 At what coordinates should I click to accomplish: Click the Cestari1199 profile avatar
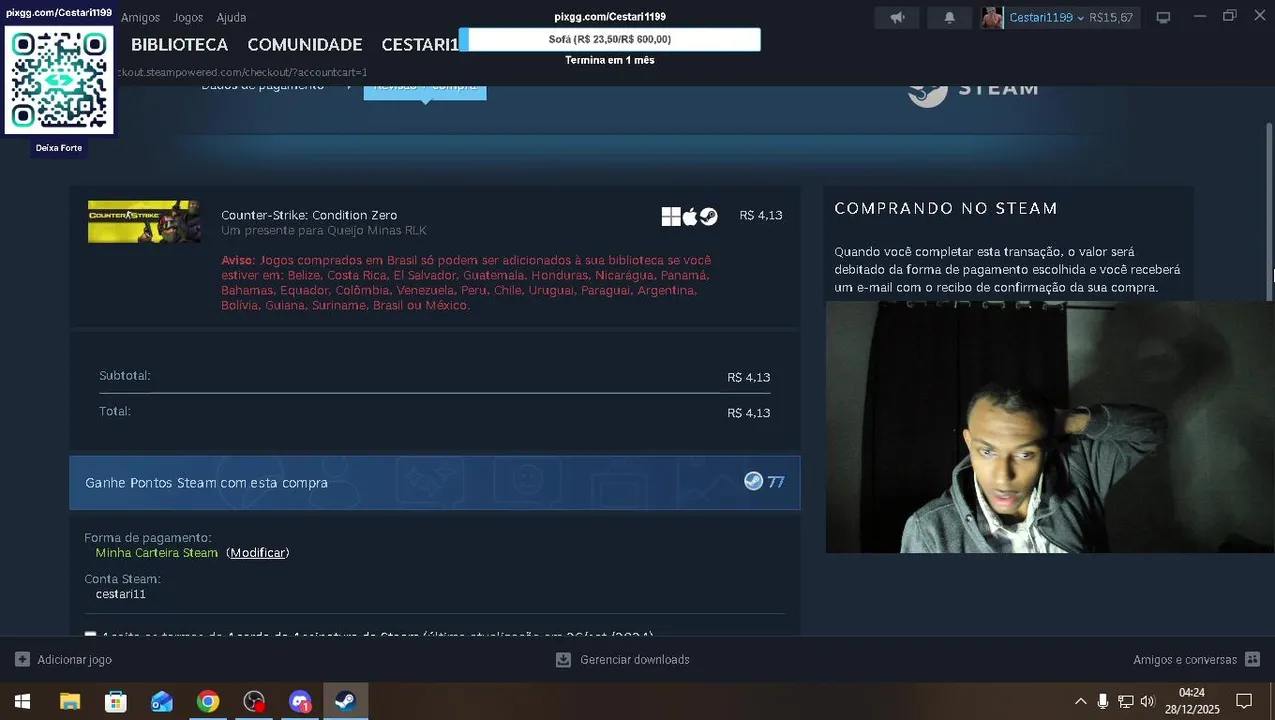(992, 17)
